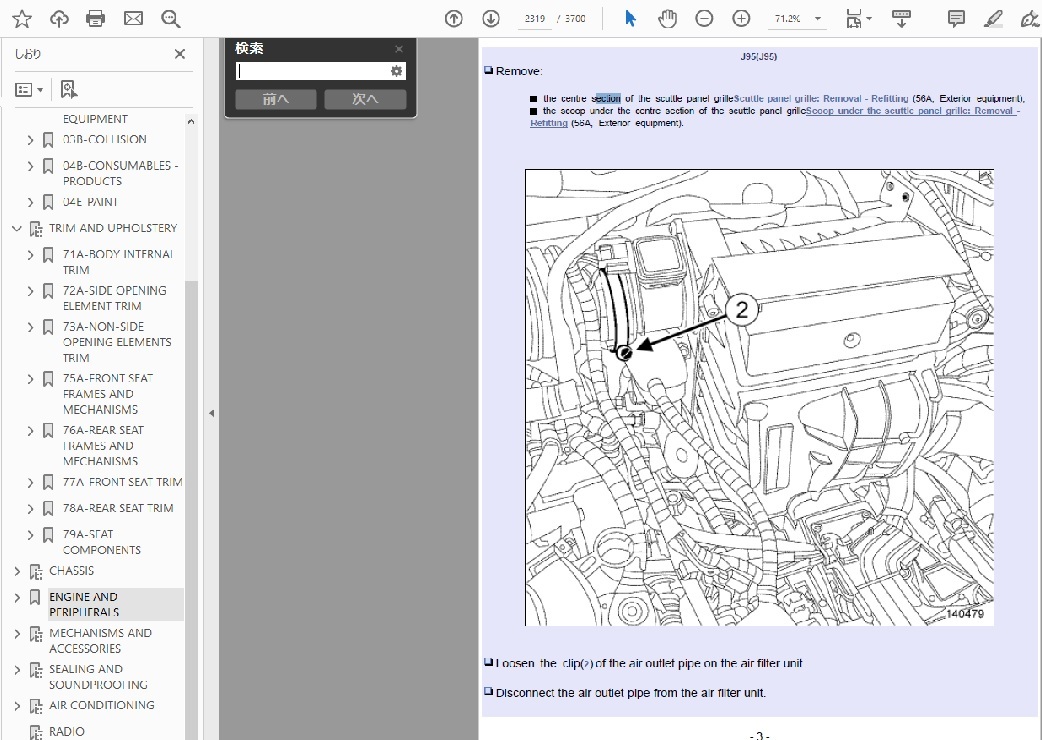1042x740 pixels.
Task: Select CHASSIS bookmark label
Action: point(71,571)
